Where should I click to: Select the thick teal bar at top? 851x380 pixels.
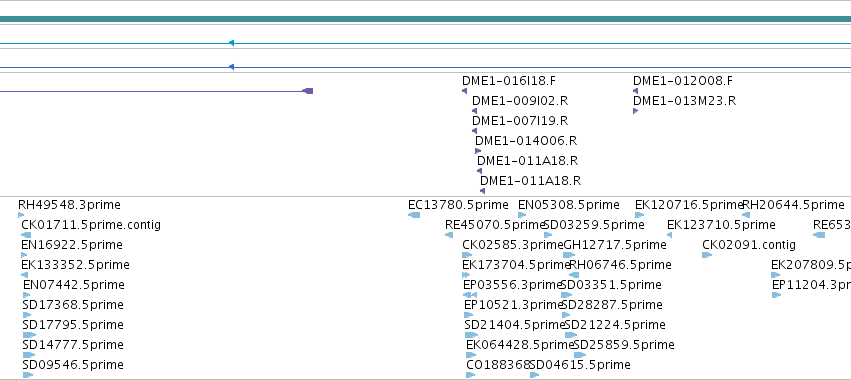coord(426,20)
